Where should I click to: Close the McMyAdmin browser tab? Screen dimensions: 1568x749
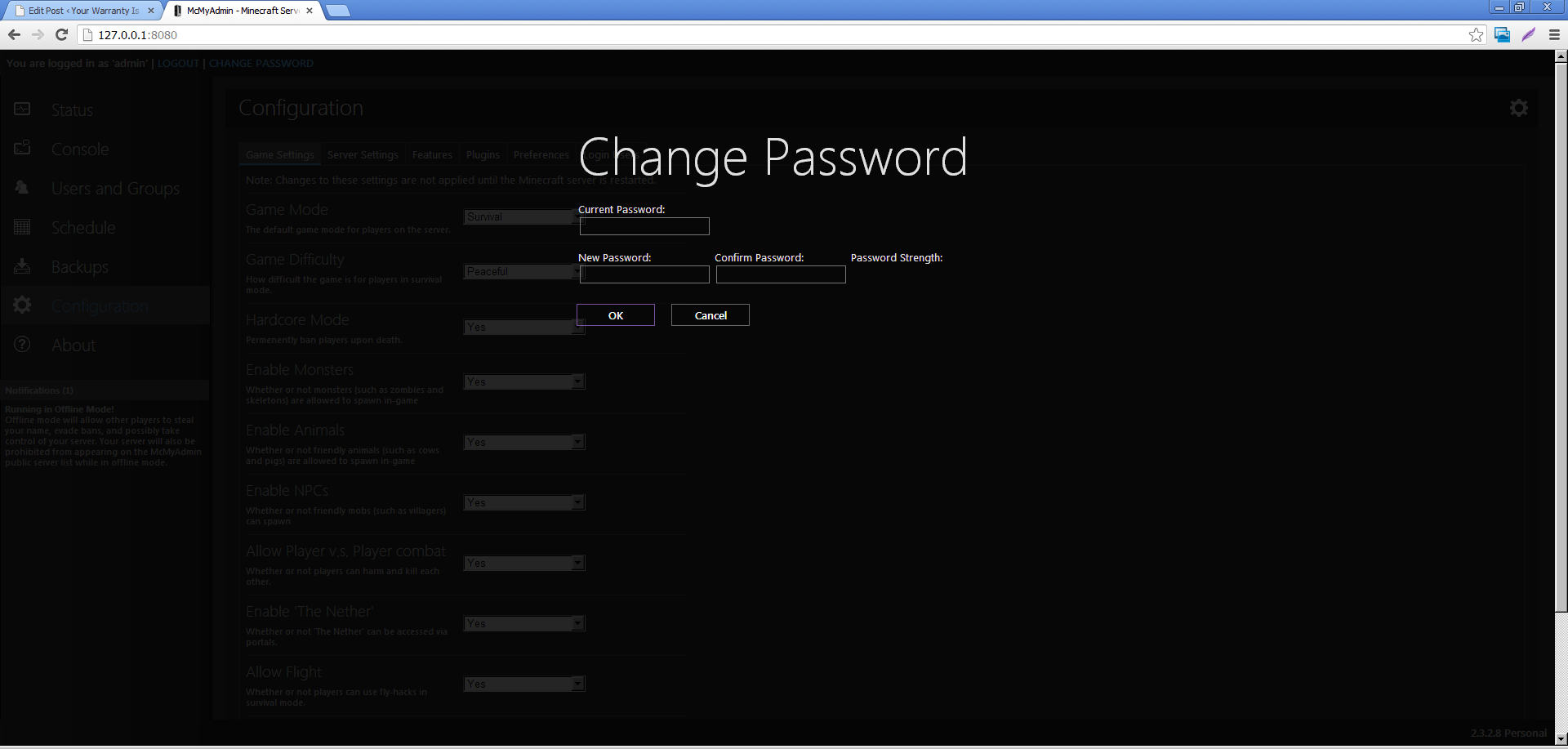310,11
